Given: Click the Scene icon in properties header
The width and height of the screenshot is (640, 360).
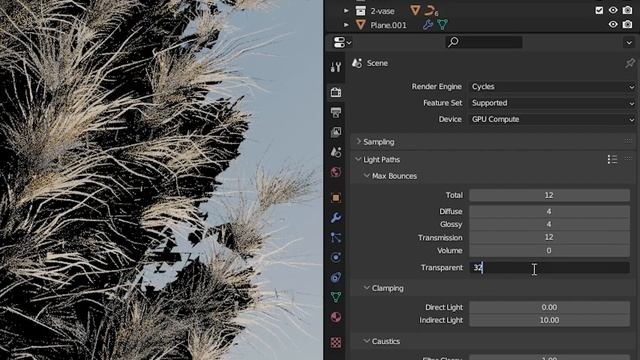Looking at the screenshot, I should (x=357, y=63).
